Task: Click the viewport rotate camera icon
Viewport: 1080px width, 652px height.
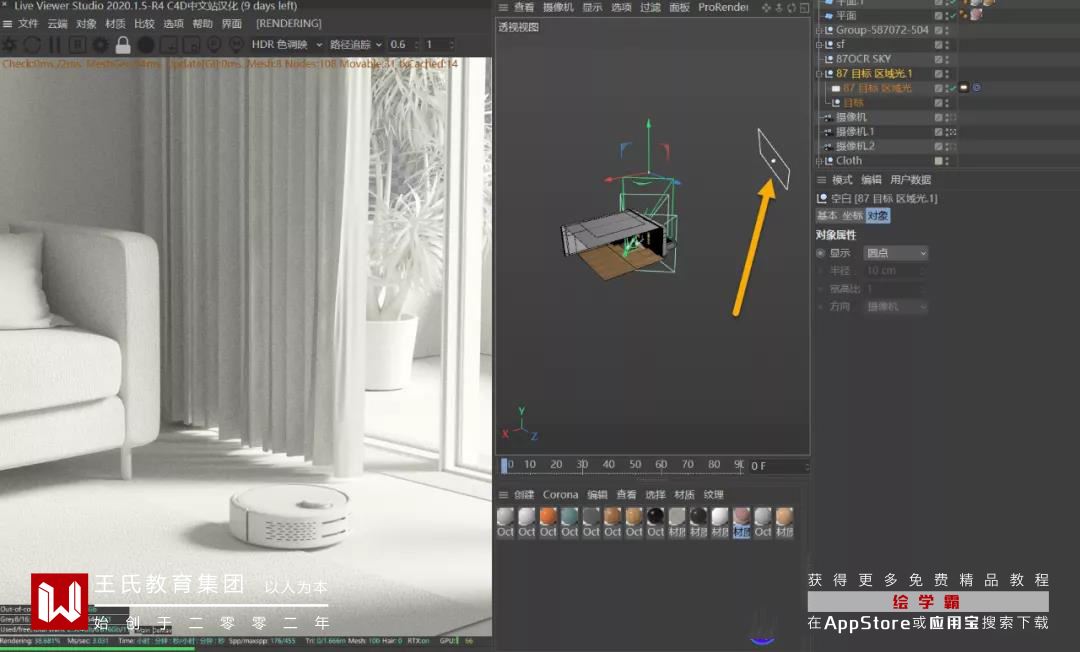Action: point(791,8)
